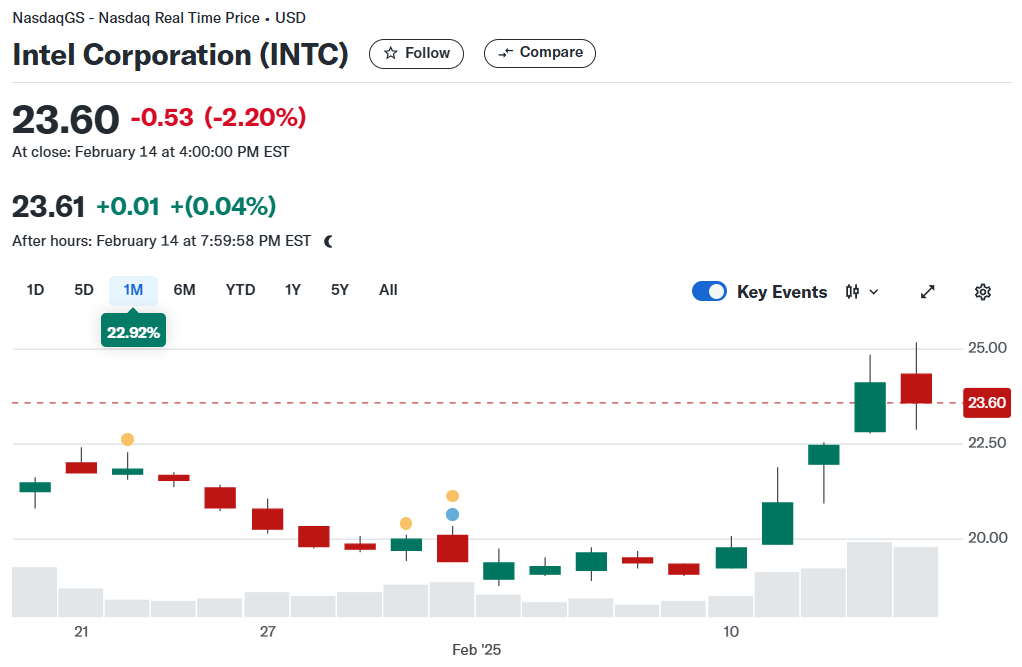Click the 10 date axis label
Viewport: 1022px width, 667px height.
coord(731,632)
